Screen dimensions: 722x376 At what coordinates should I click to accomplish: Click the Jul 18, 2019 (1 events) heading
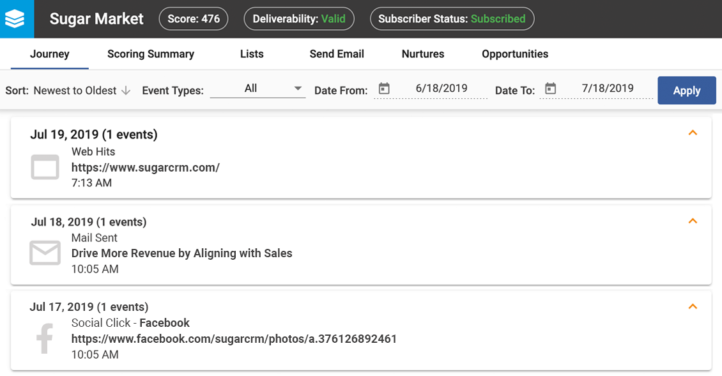(88, 222)
